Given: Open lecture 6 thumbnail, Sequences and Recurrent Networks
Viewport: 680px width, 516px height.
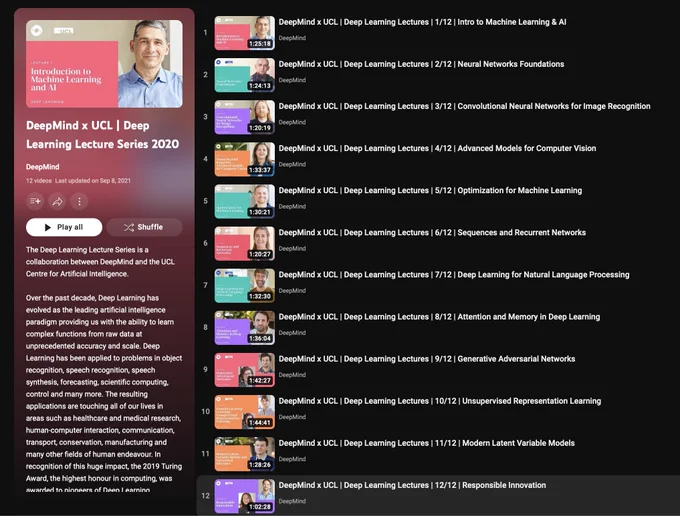Looking at the screenshot, I should (x=245, y=243).
